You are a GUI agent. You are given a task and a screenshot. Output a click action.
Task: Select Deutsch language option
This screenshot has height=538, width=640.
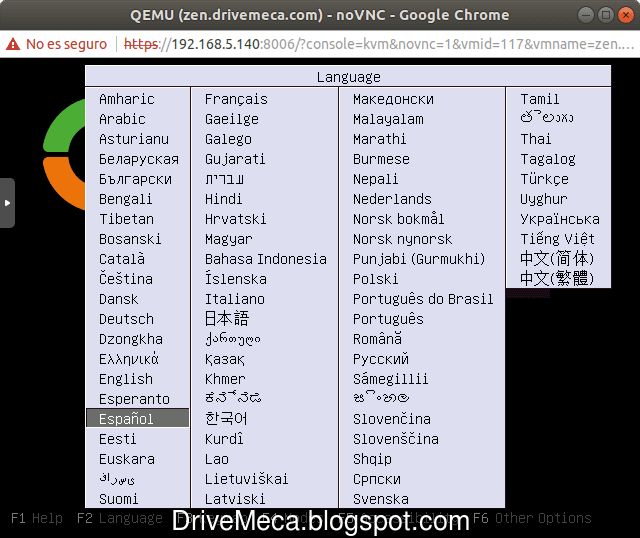[127, 319]
